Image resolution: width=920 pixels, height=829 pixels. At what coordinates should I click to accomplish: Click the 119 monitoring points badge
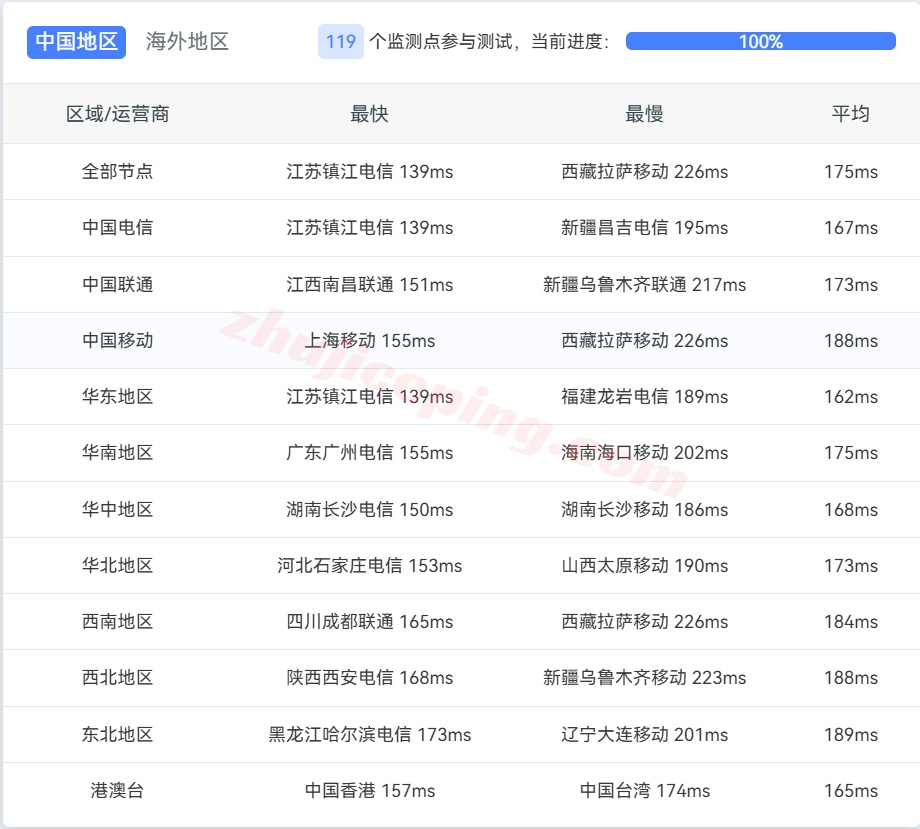pos(340,41)
